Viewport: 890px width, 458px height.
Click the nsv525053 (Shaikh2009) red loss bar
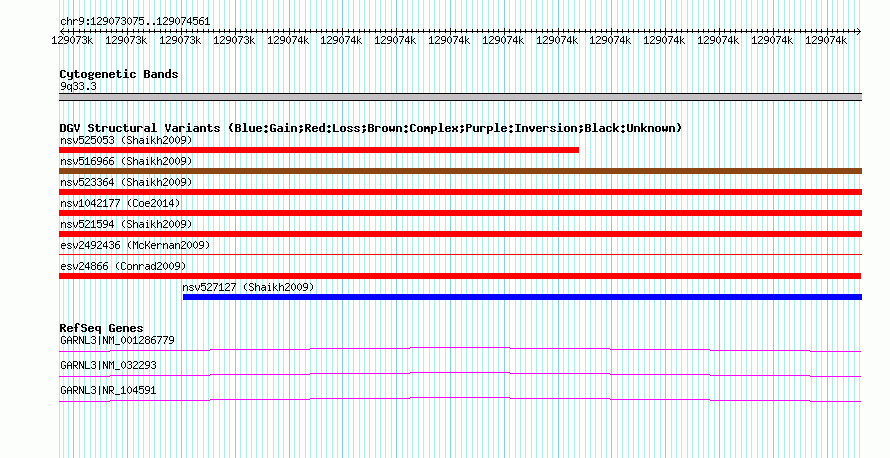pos(319,150)
